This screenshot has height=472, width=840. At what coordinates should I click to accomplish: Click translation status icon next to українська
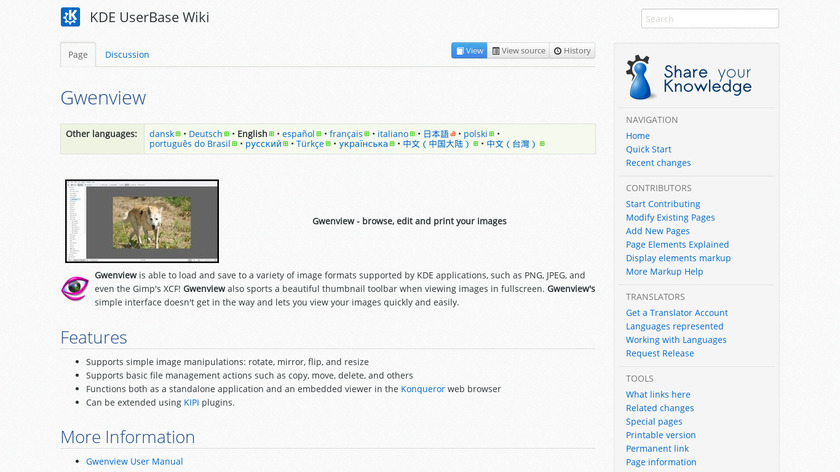coord(392,144)
